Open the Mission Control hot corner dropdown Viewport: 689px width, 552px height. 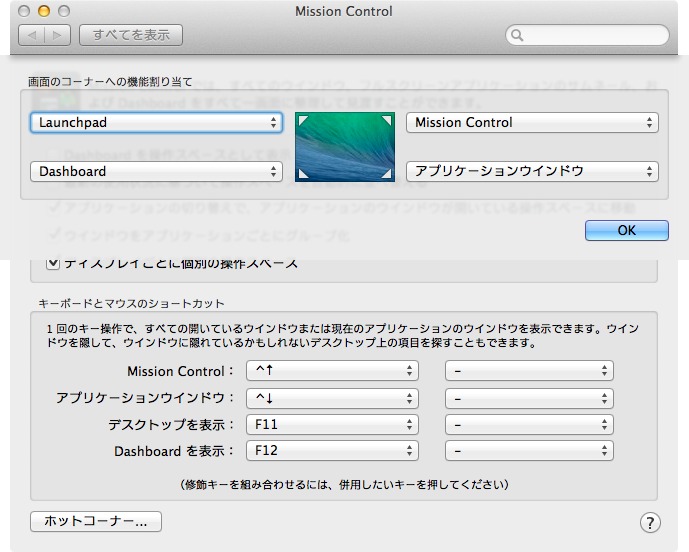(x=532, y=123)
